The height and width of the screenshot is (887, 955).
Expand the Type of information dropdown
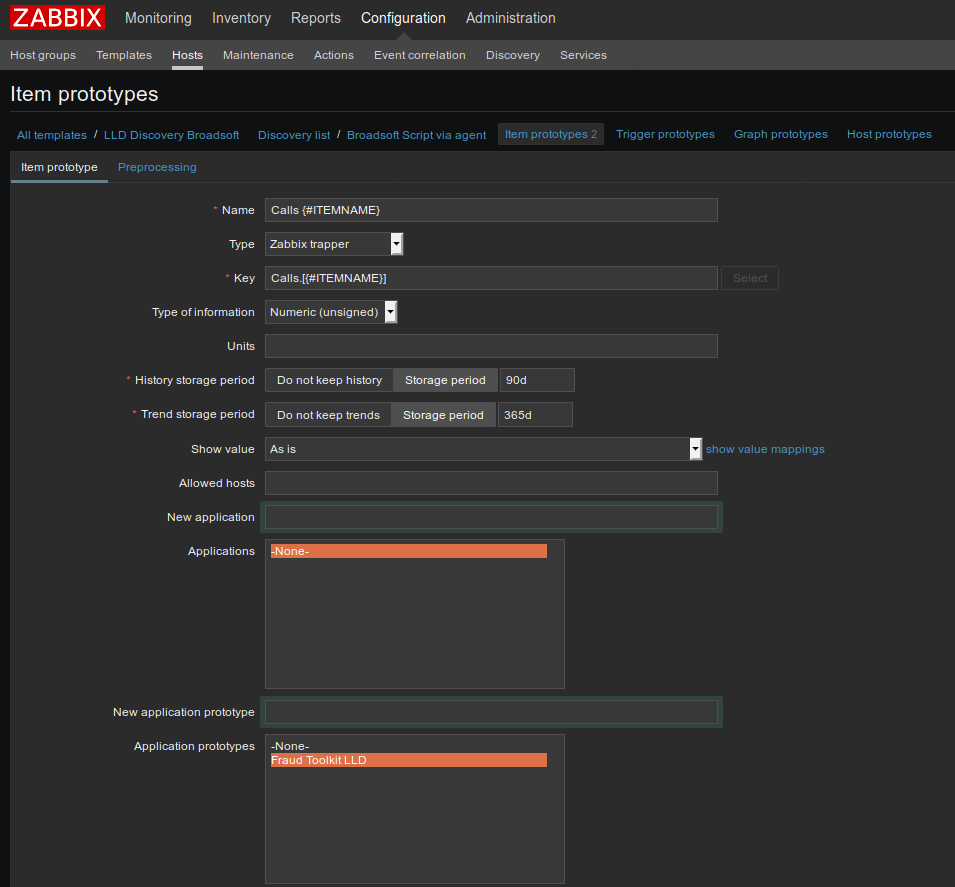pyautogui.click(x=331, y=312)
